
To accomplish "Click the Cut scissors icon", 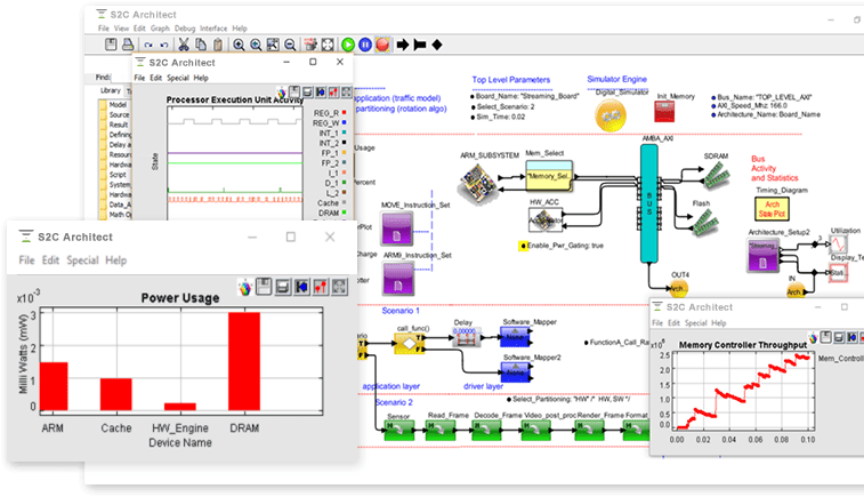I will click(183, 45).
